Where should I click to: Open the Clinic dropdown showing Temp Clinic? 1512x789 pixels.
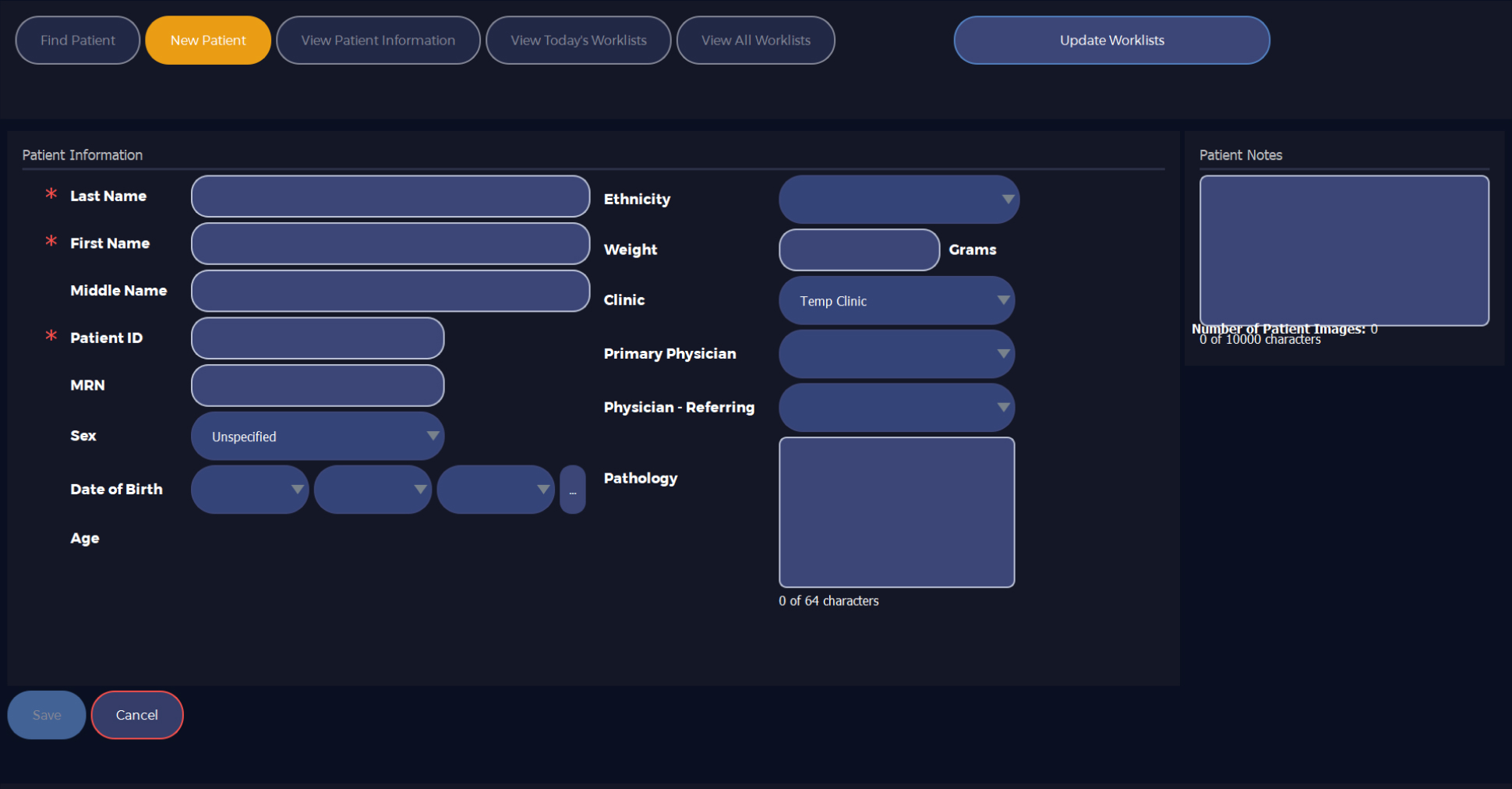896,301
